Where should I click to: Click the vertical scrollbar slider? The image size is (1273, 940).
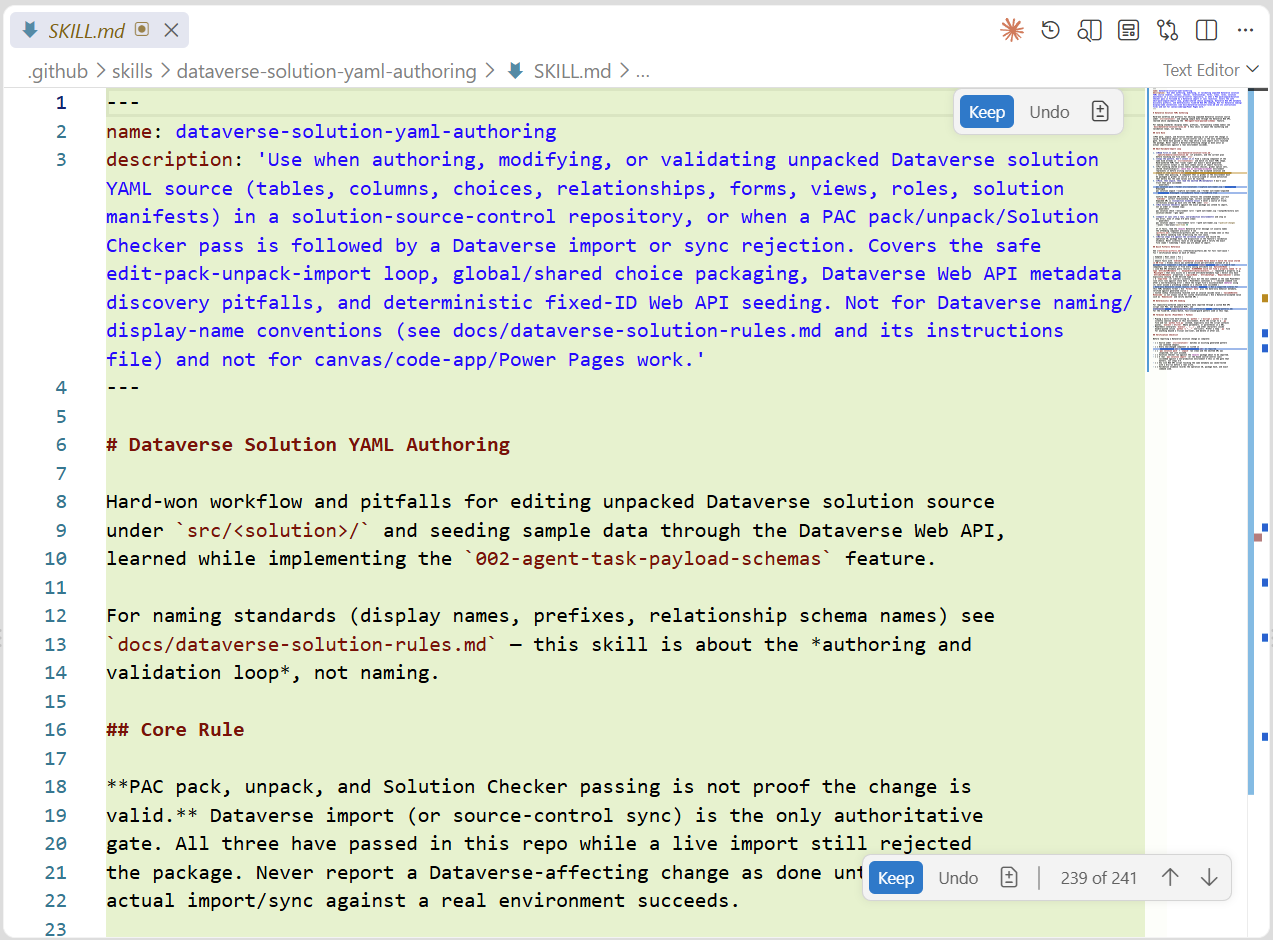tap(1251, 440)
